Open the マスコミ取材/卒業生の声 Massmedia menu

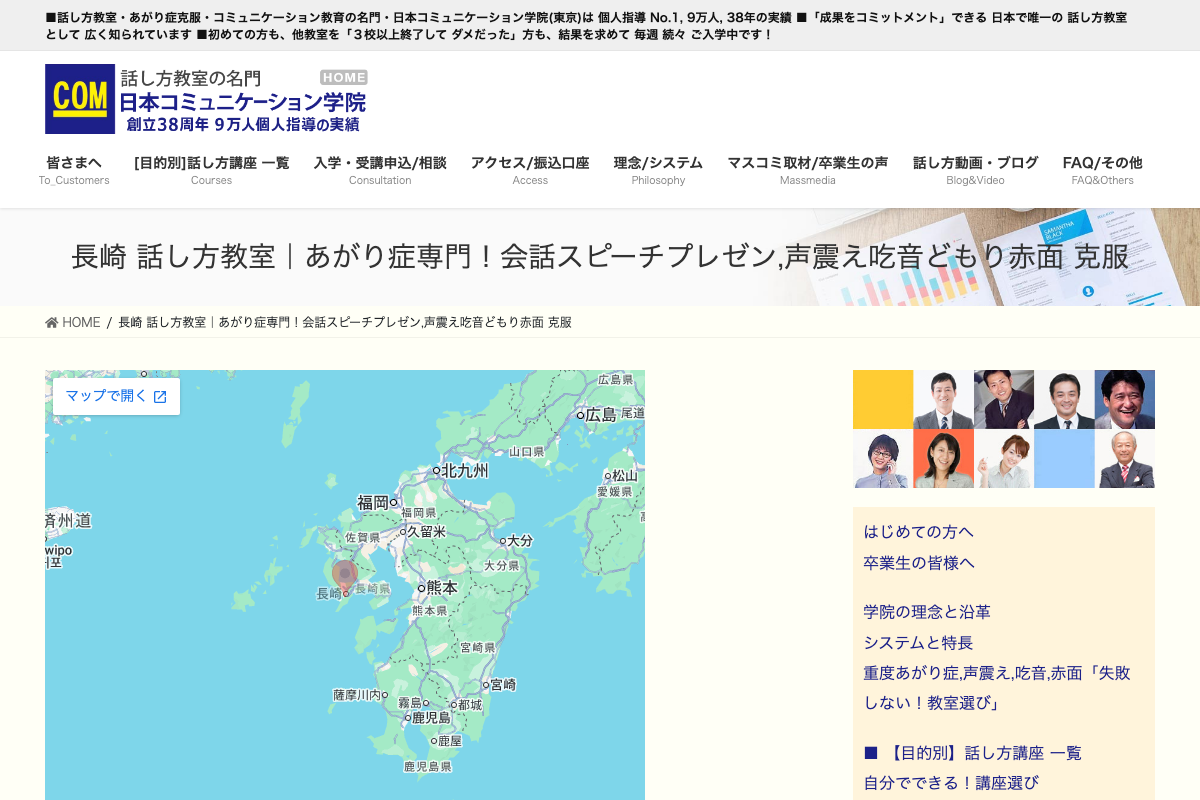tap(807, 170)
